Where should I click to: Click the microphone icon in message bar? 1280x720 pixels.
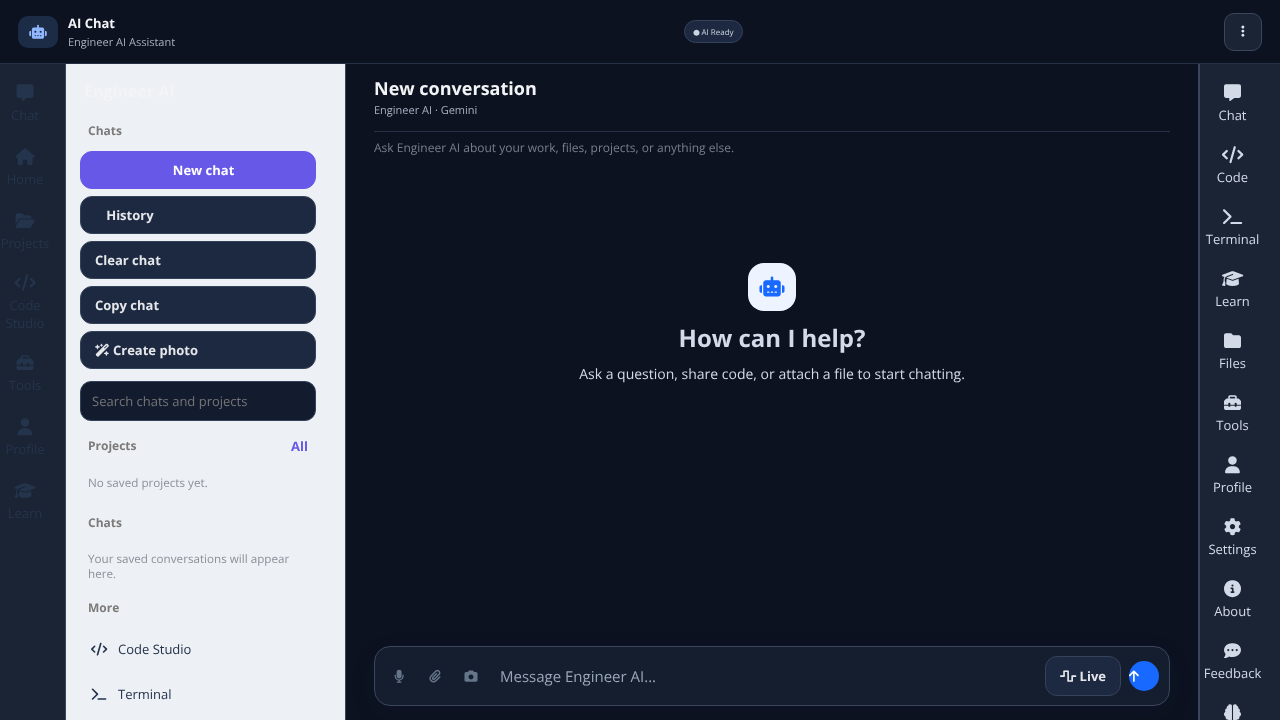399,677
